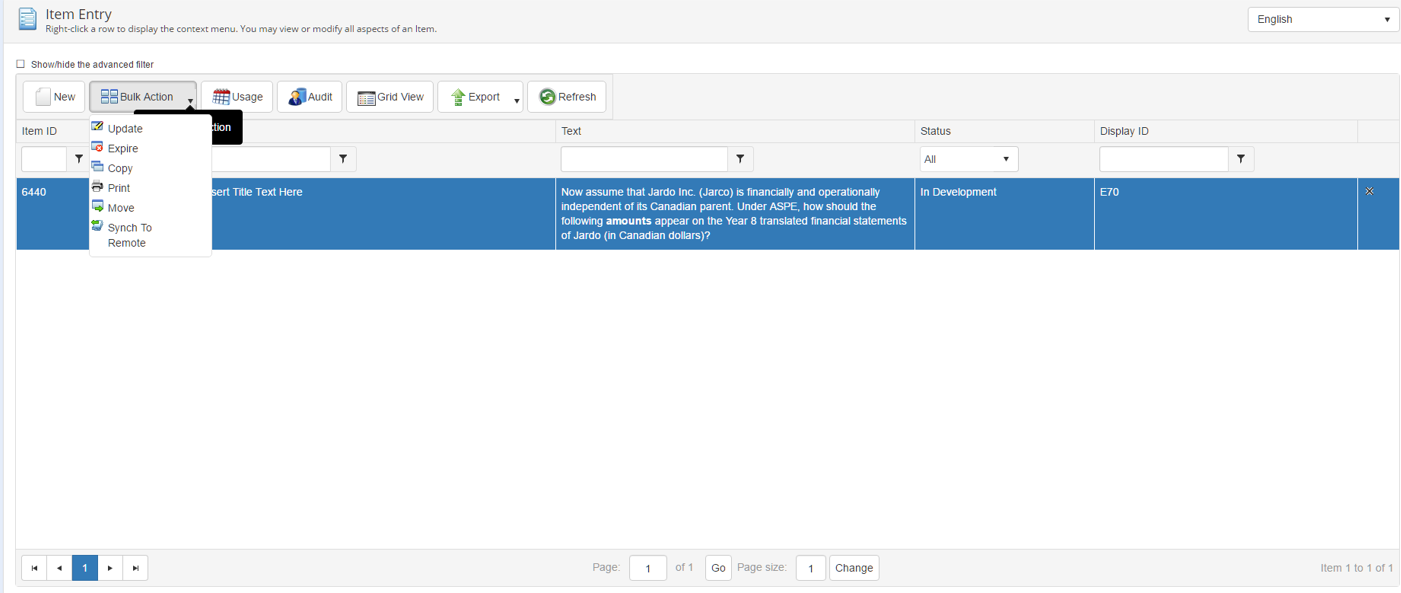Click the Item ID filter funnel icon
The image size is (1401, 593).
click(x=78, y=159)
